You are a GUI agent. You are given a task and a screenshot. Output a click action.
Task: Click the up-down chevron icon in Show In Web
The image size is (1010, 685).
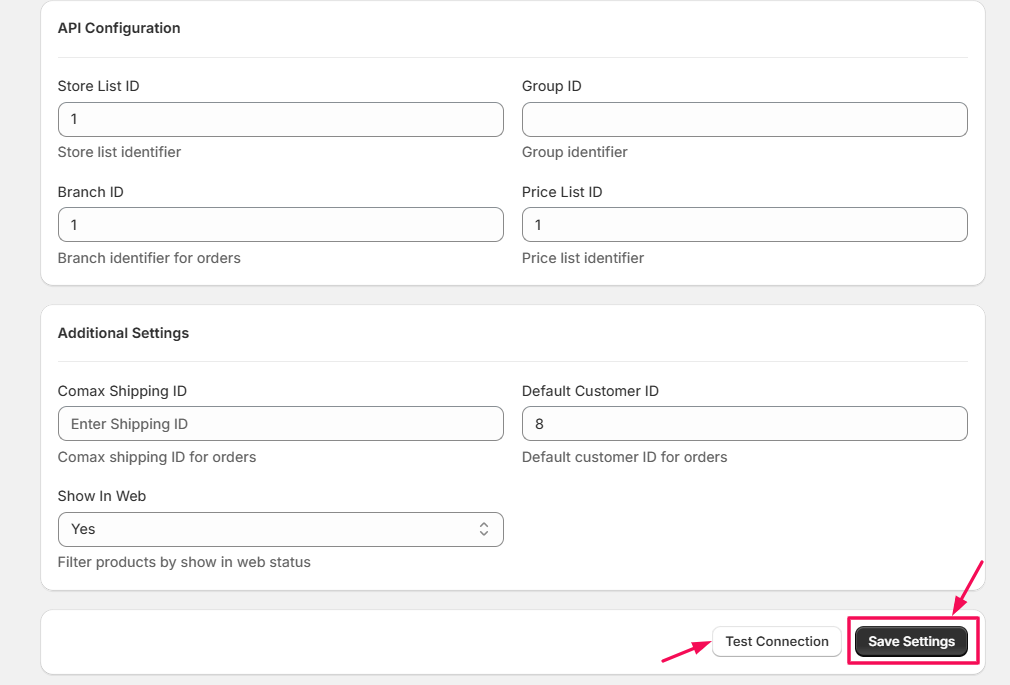point(484,529)
